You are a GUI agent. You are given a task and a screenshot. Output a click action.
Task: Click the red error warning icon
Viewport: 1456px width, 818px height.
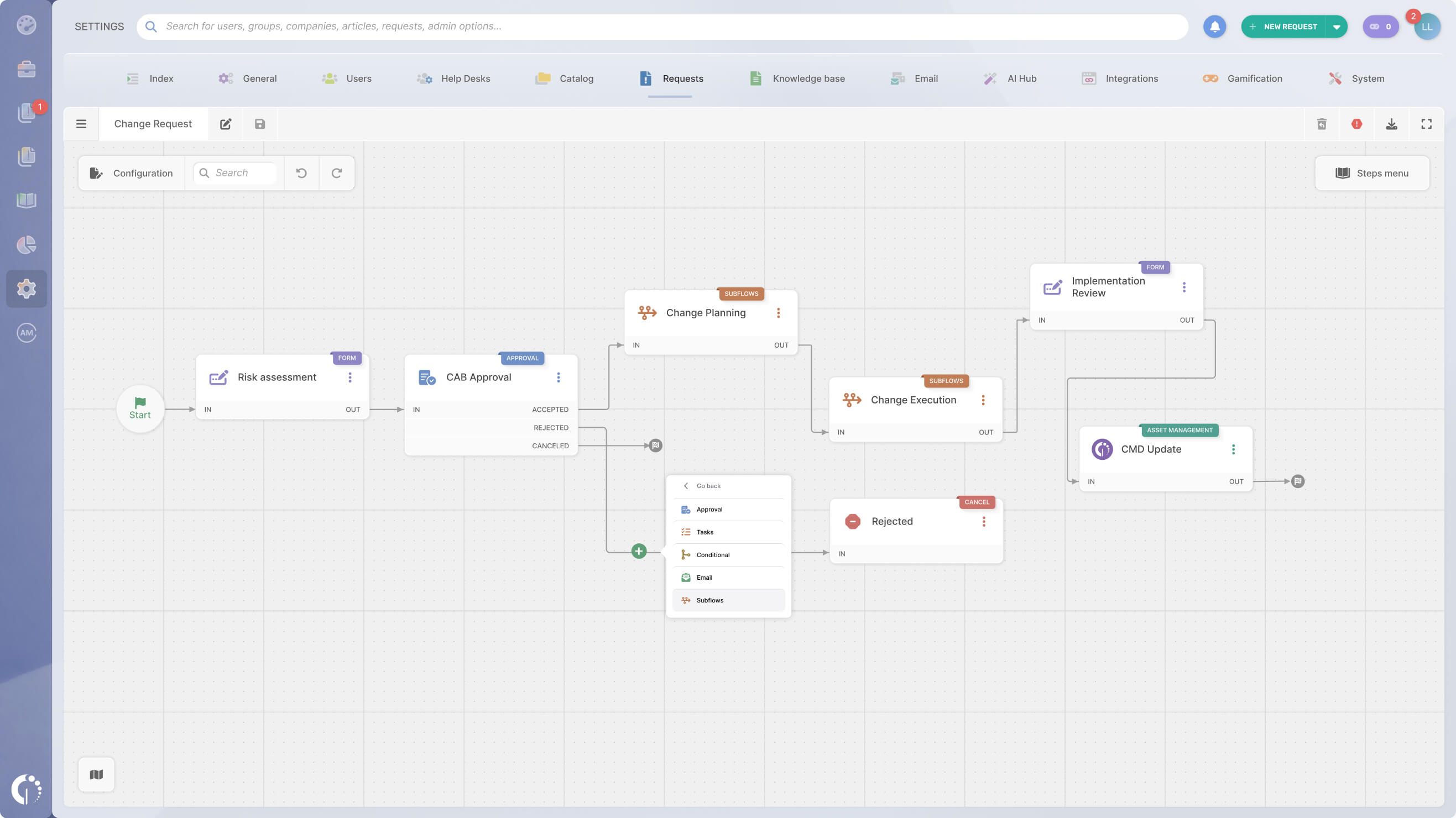[x=1356, y=124]
